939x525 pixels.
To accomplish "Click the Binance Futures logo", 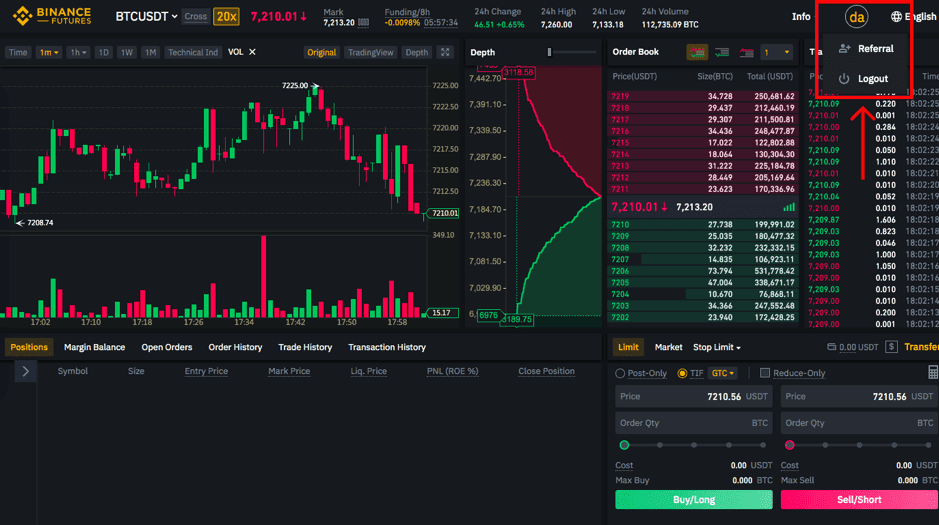I will [x=52, y=16].
